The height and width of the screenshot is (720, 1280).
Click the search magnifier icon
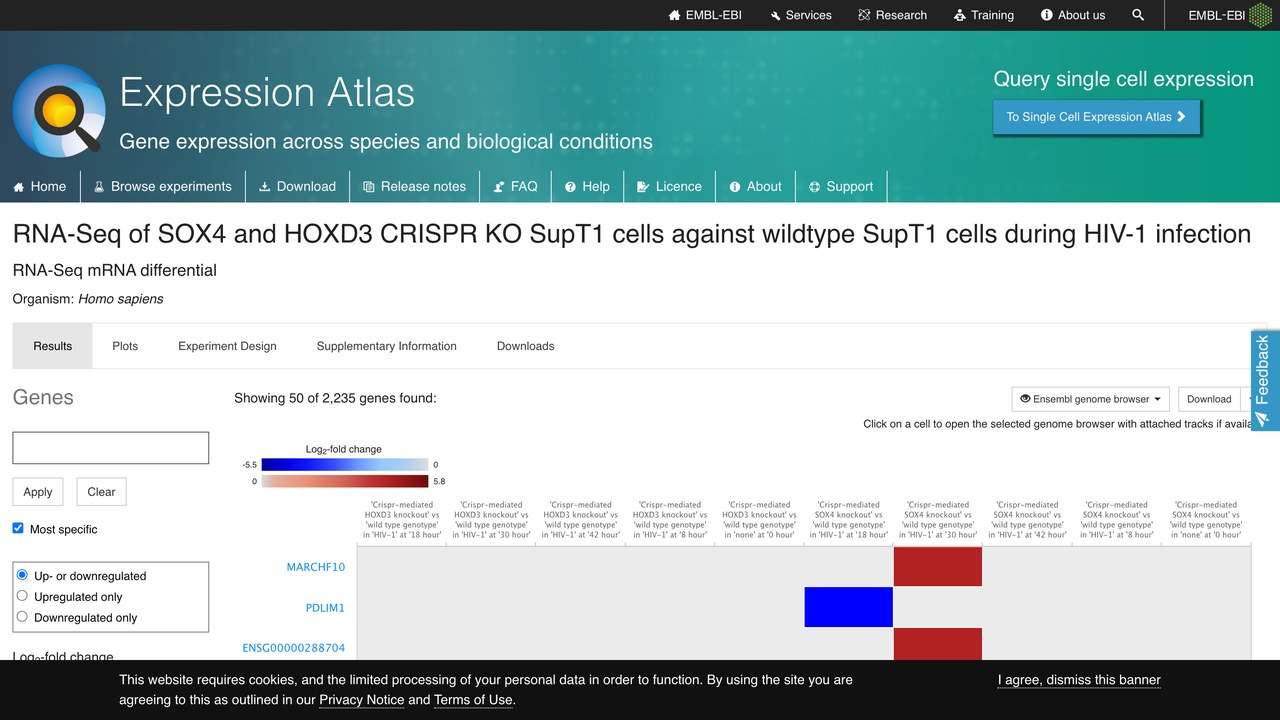click(1138, 15)
